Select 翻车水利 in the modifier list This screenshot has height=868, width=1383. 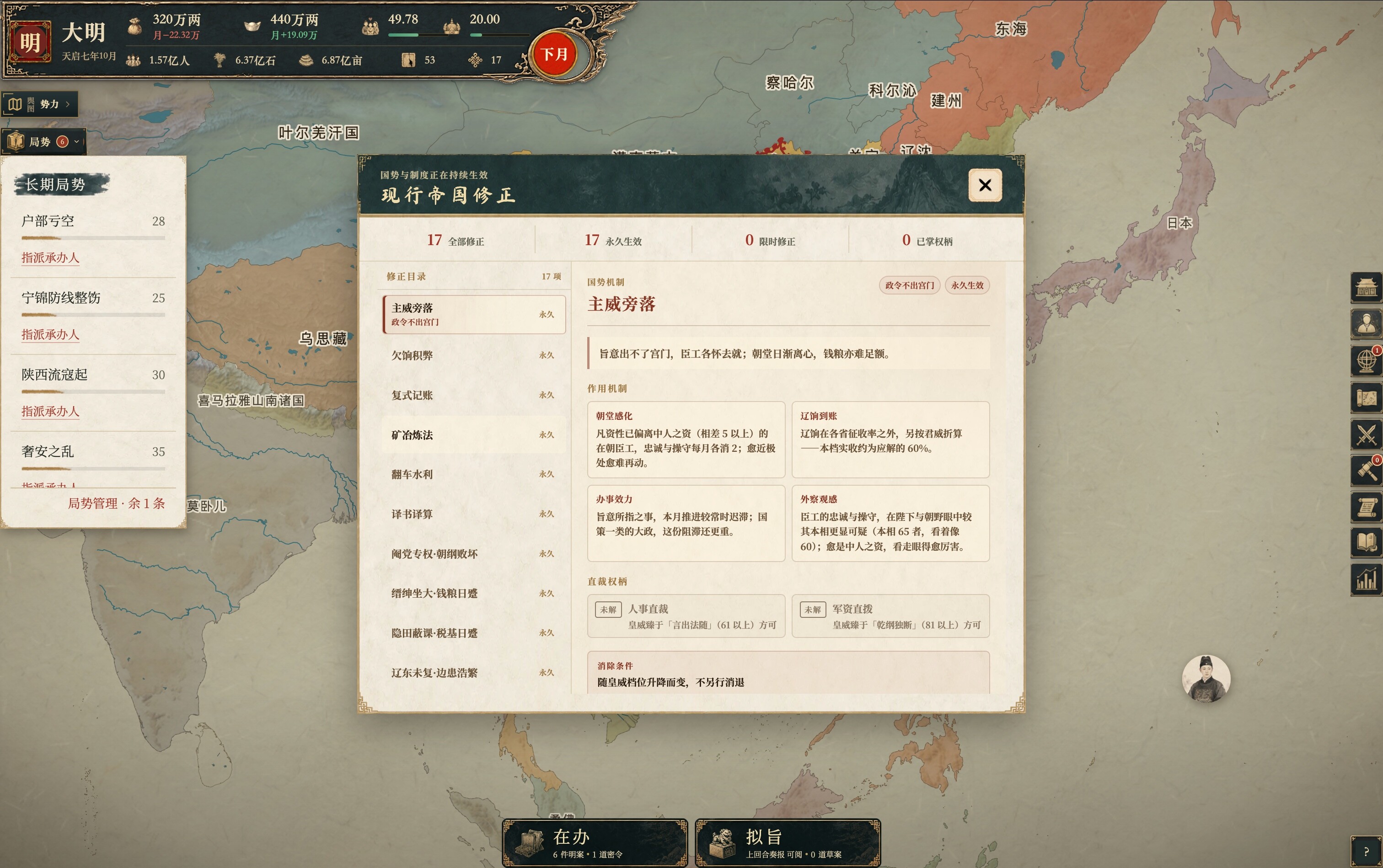[x=474, y=474]
